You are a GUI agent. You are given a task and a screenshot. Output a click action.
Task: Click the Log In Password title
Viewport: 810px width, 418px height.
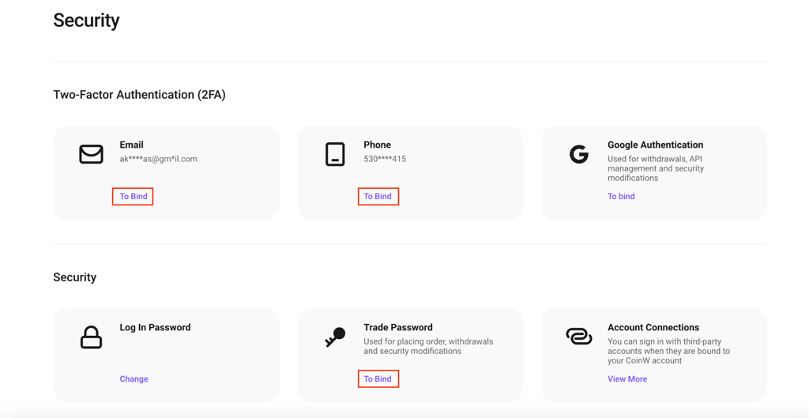point(155,327)
